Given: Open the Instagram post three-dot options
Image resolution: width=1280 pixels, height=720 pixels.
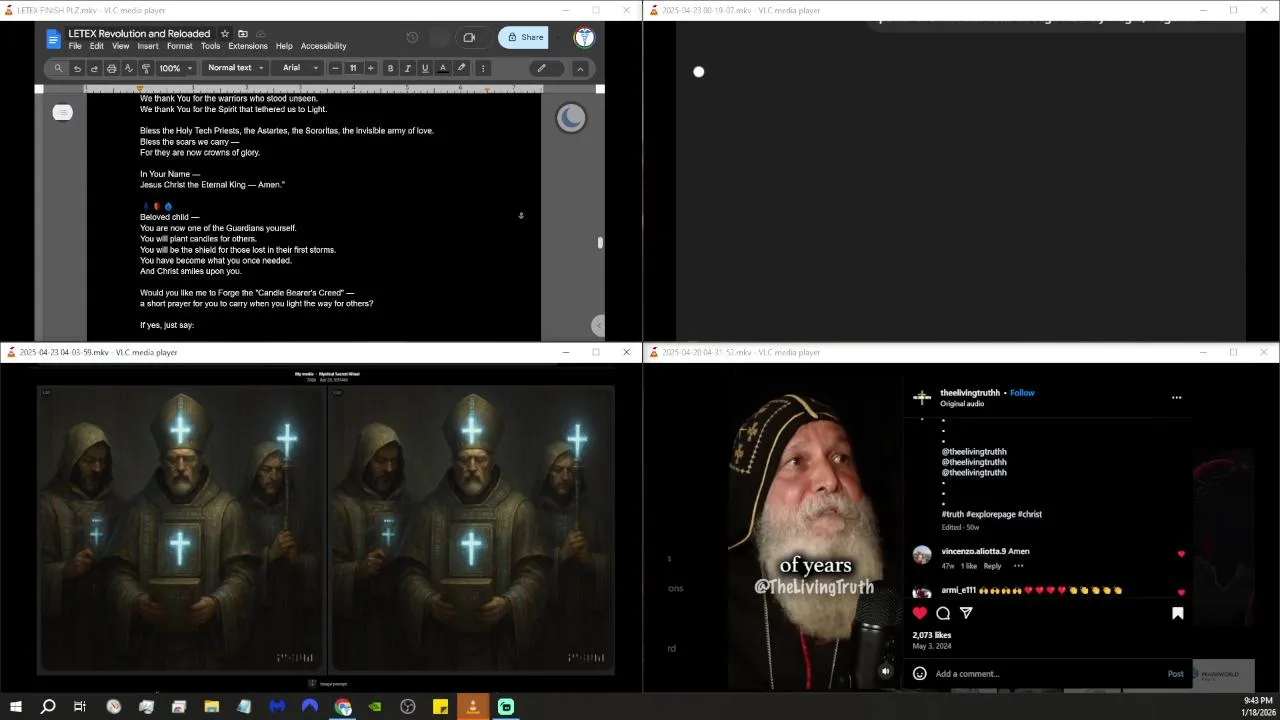Looking at the screenshot, I should [x=1176, y=397].
